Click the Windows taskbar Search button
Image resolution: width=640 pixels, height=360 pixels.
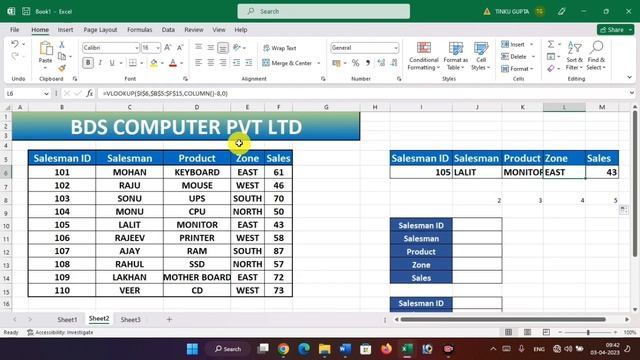coord(228,349)
